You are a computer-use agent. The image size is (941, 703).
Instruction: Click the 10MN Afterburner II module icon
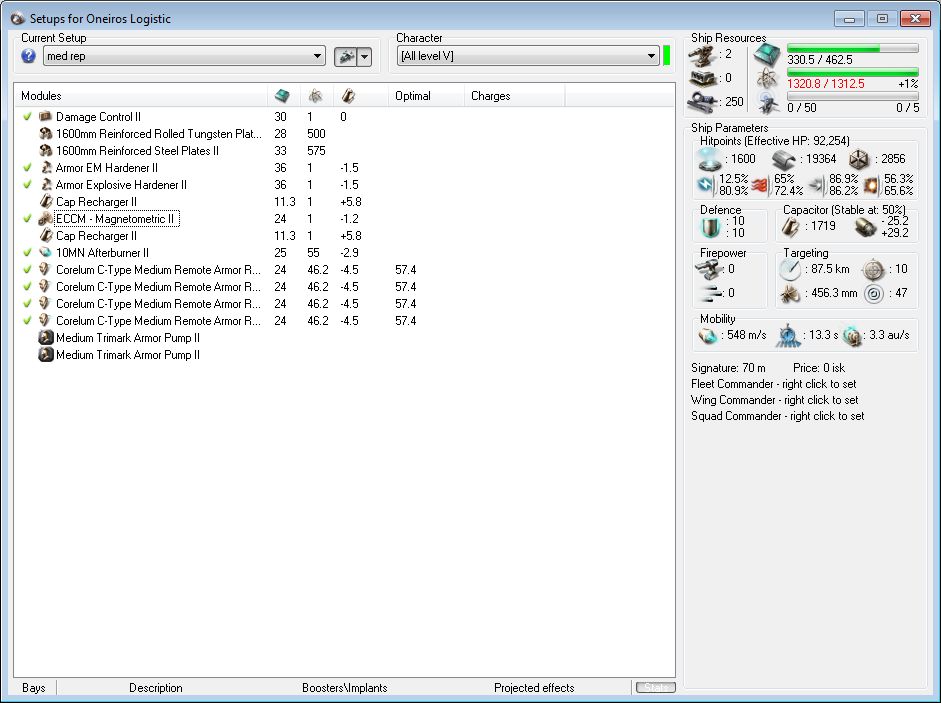46,253
